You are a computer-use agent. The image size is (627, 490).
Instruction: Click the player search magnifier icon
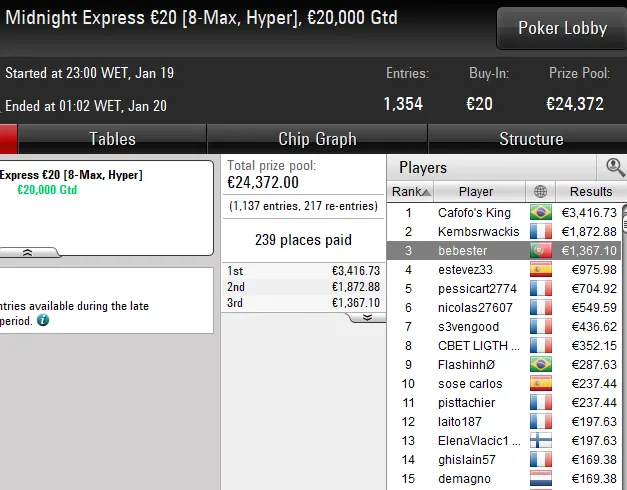(x=615, y=167)
